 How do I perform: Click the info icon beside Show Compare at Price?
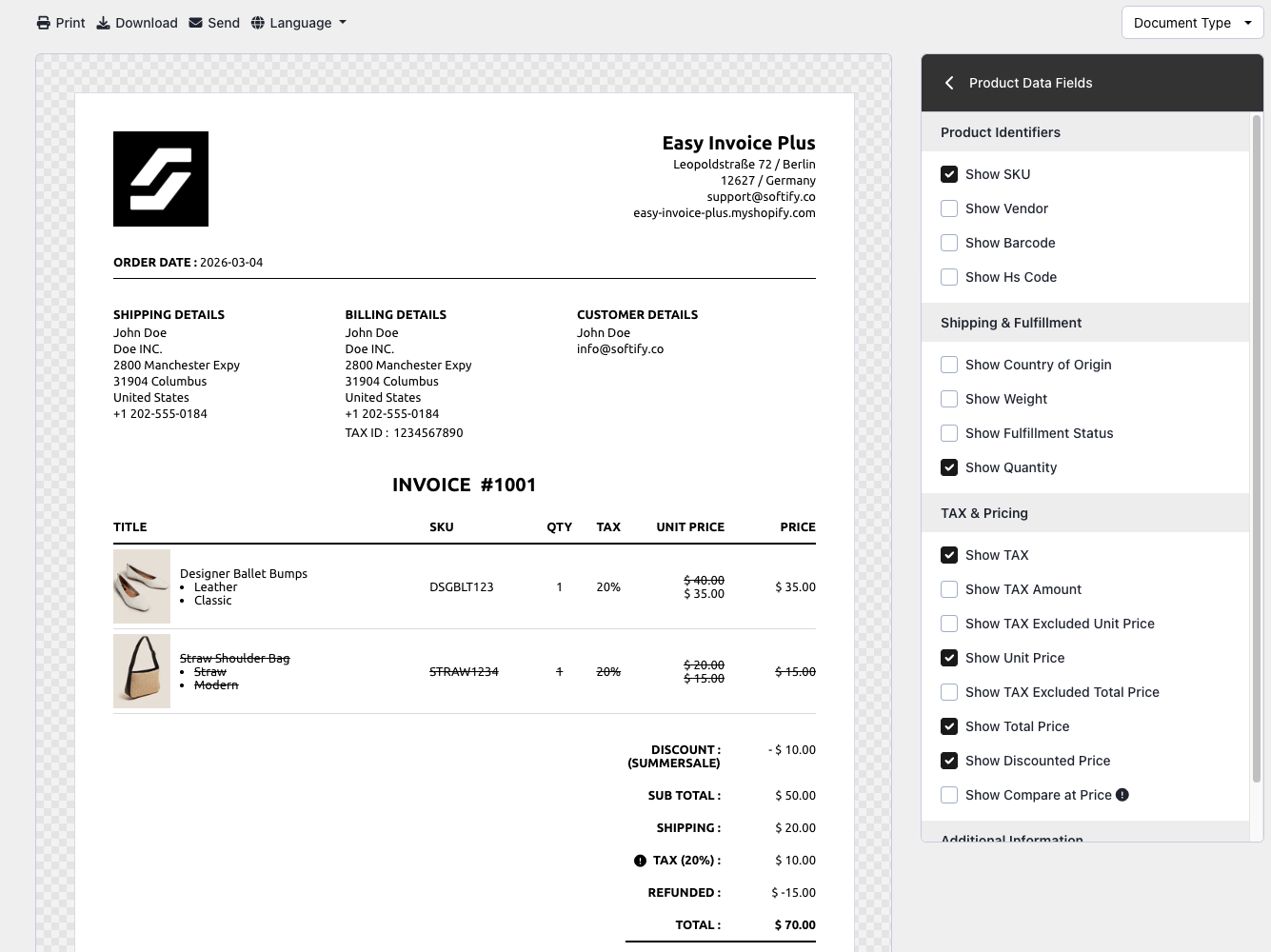(1122, 795)
